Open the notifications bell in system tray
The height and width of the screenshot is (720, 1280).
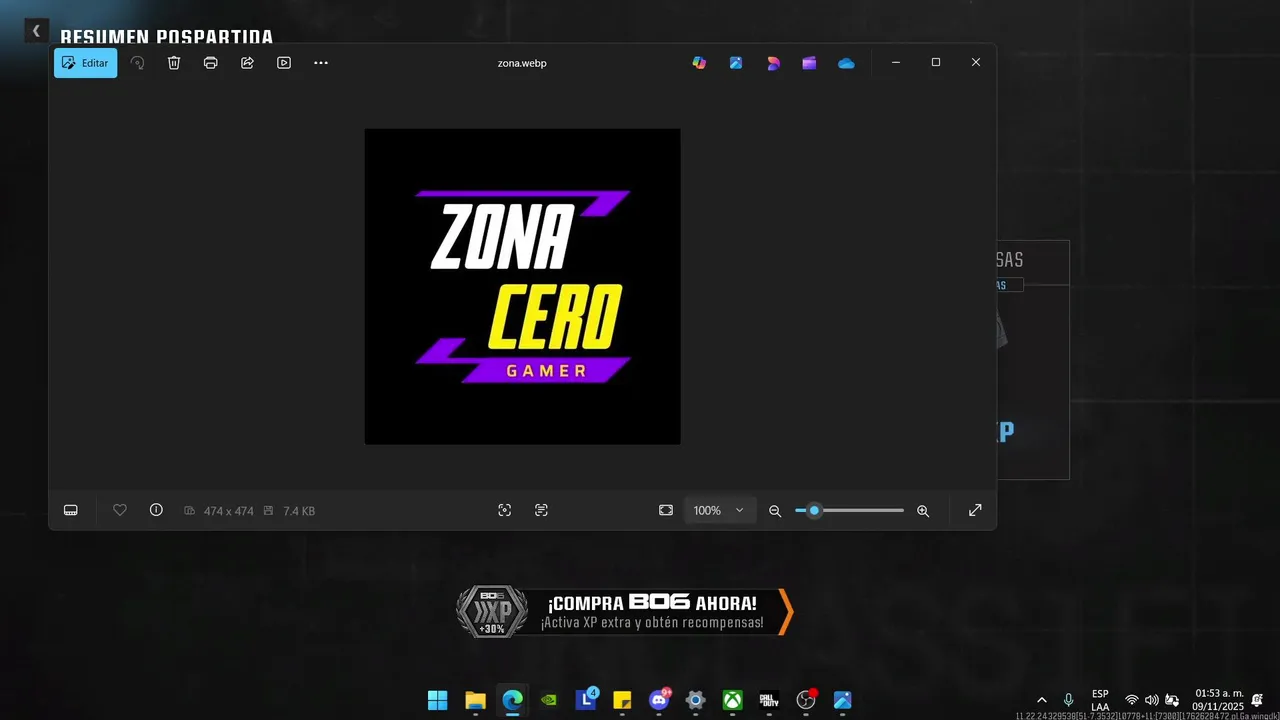(x=1257, y=700)
